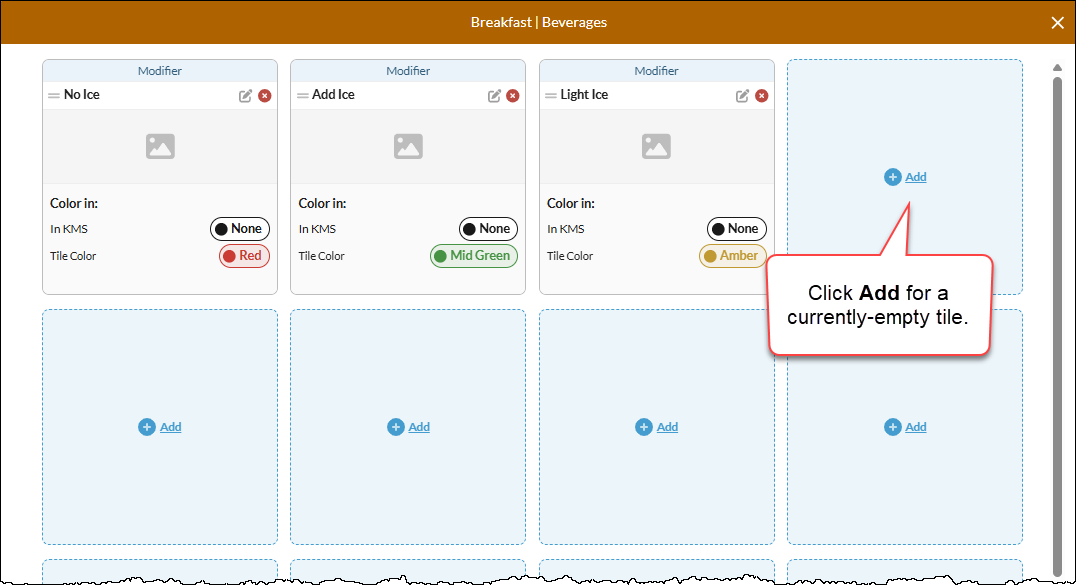The width and height of the screenshot is (1076, 585).
Task: Select the Add Ice modifier name
Action: point(334,95)
